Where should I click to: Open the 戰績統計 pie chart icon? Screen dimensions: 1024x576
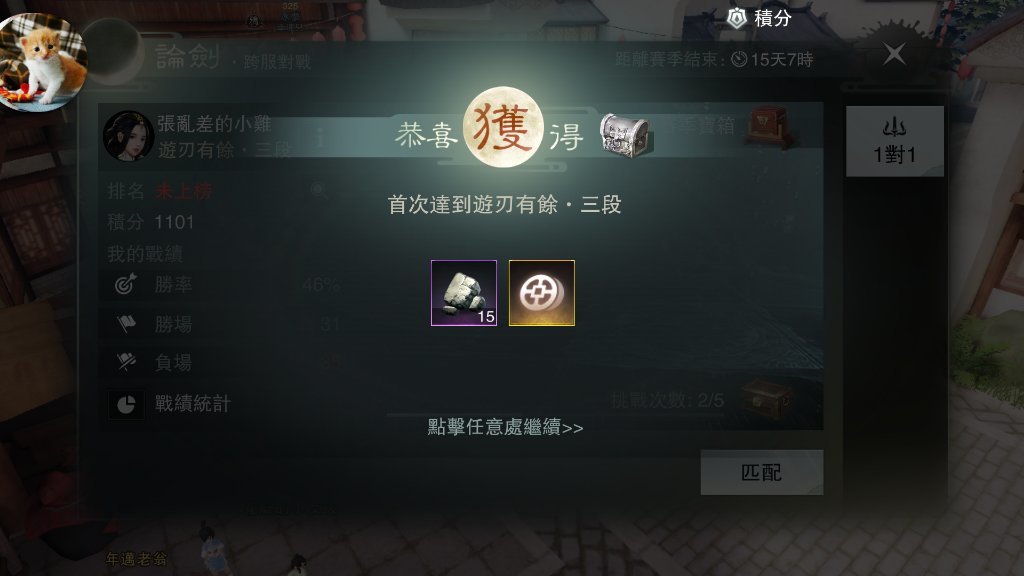point(126,404)
